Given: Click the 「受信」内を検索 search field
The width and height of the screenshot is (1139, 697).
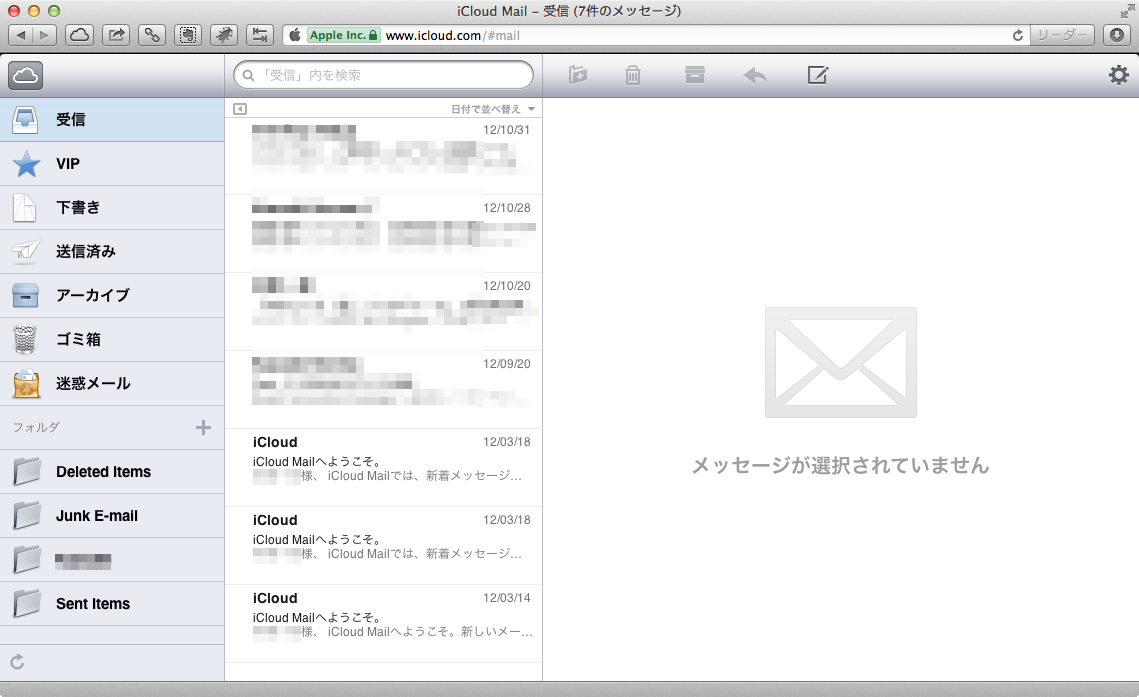Looking at the screenshot, I should tap(384, 75).
